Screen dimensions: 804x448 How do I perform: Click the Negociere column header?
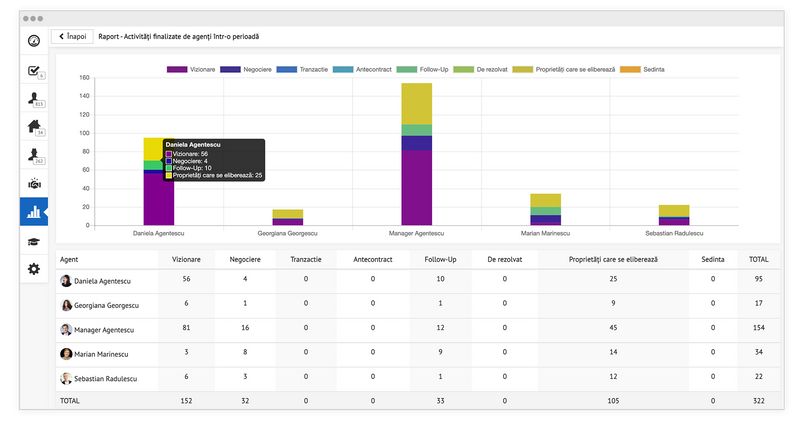click(245, 259)
